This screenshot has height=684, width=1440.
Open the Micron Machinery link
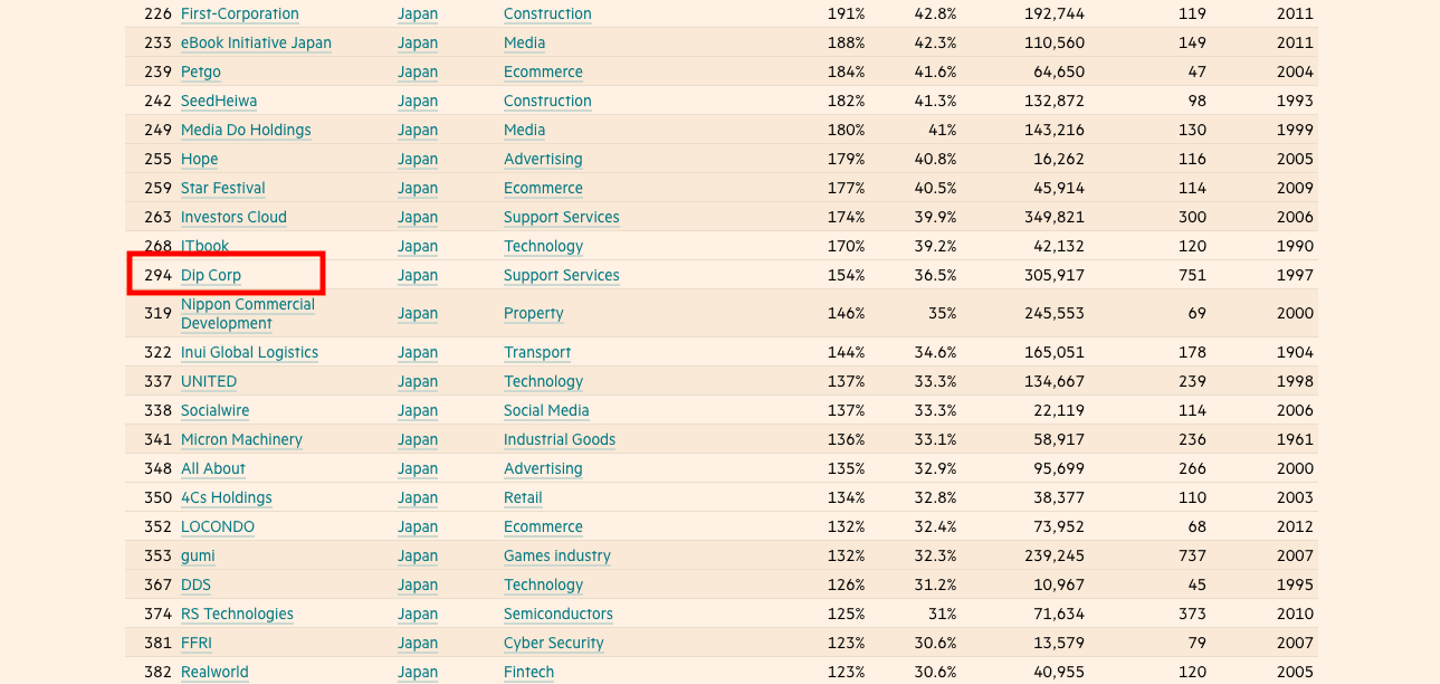[x=242, y=439]
